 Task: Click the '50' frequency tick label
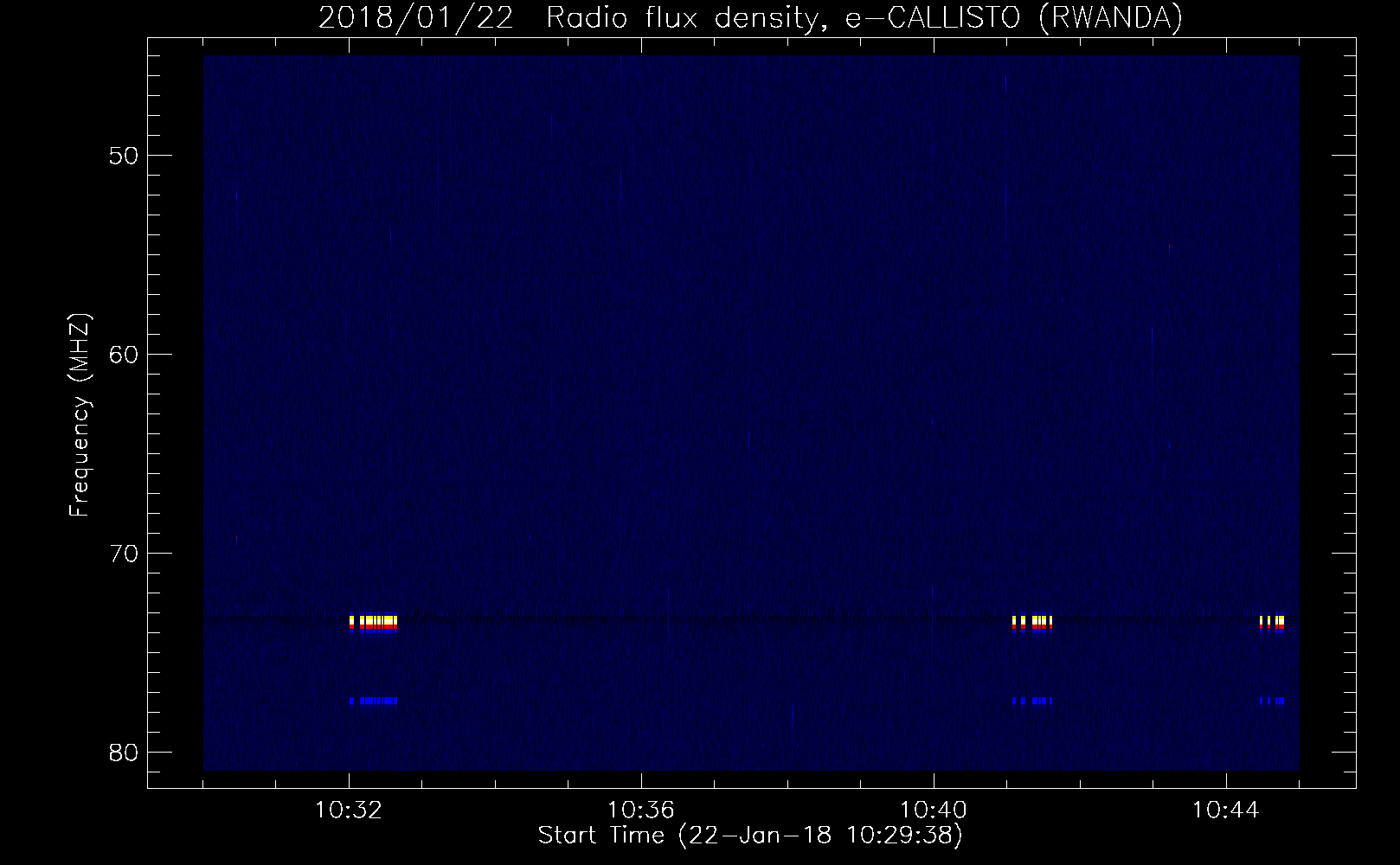click(x=122, y=156)
